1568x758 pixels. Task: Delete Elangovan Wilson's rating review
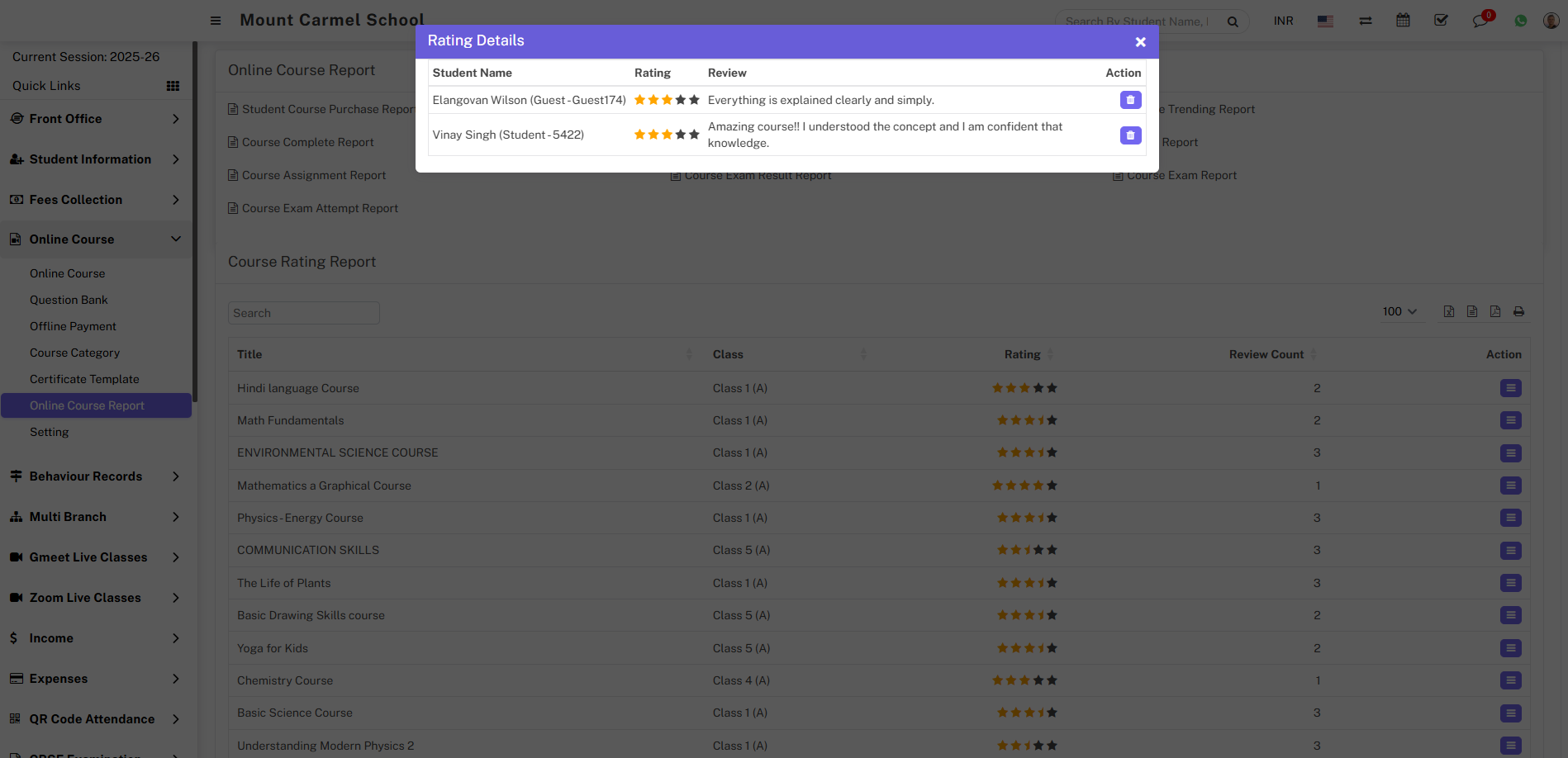(x=1130, y=100)
